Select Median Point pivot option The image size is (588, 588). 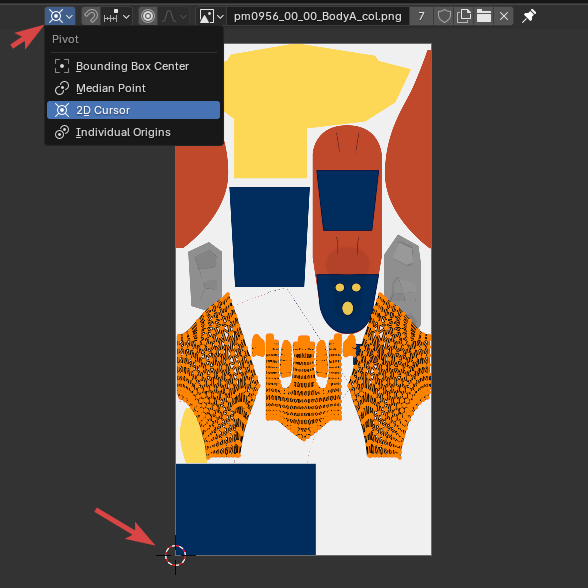134,88
